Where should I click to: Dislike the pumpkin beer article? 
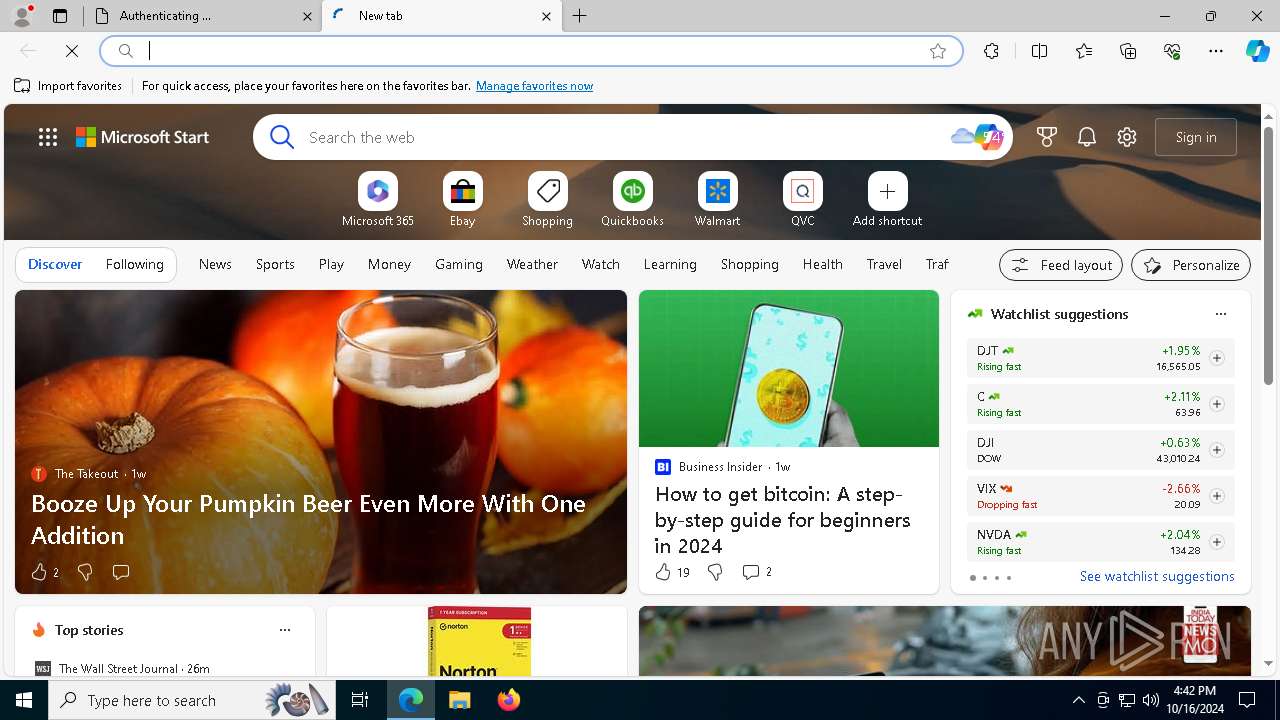pyautogui.click(x=85, y=572)
